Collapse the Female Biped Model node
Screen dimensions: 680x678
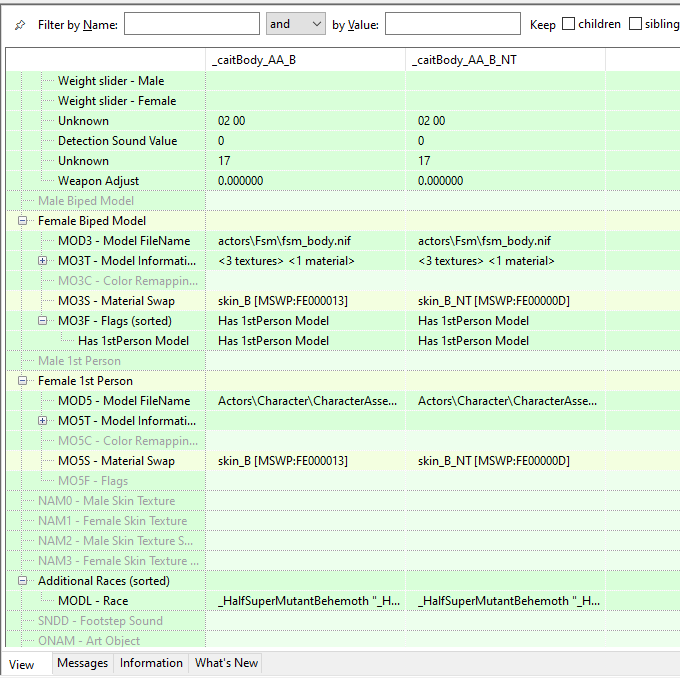23,221
